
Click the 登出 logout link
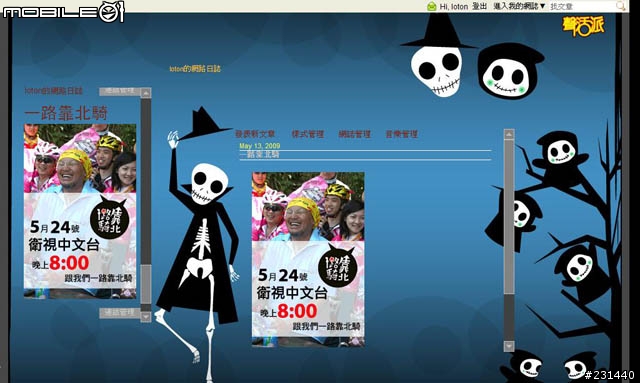480,6
